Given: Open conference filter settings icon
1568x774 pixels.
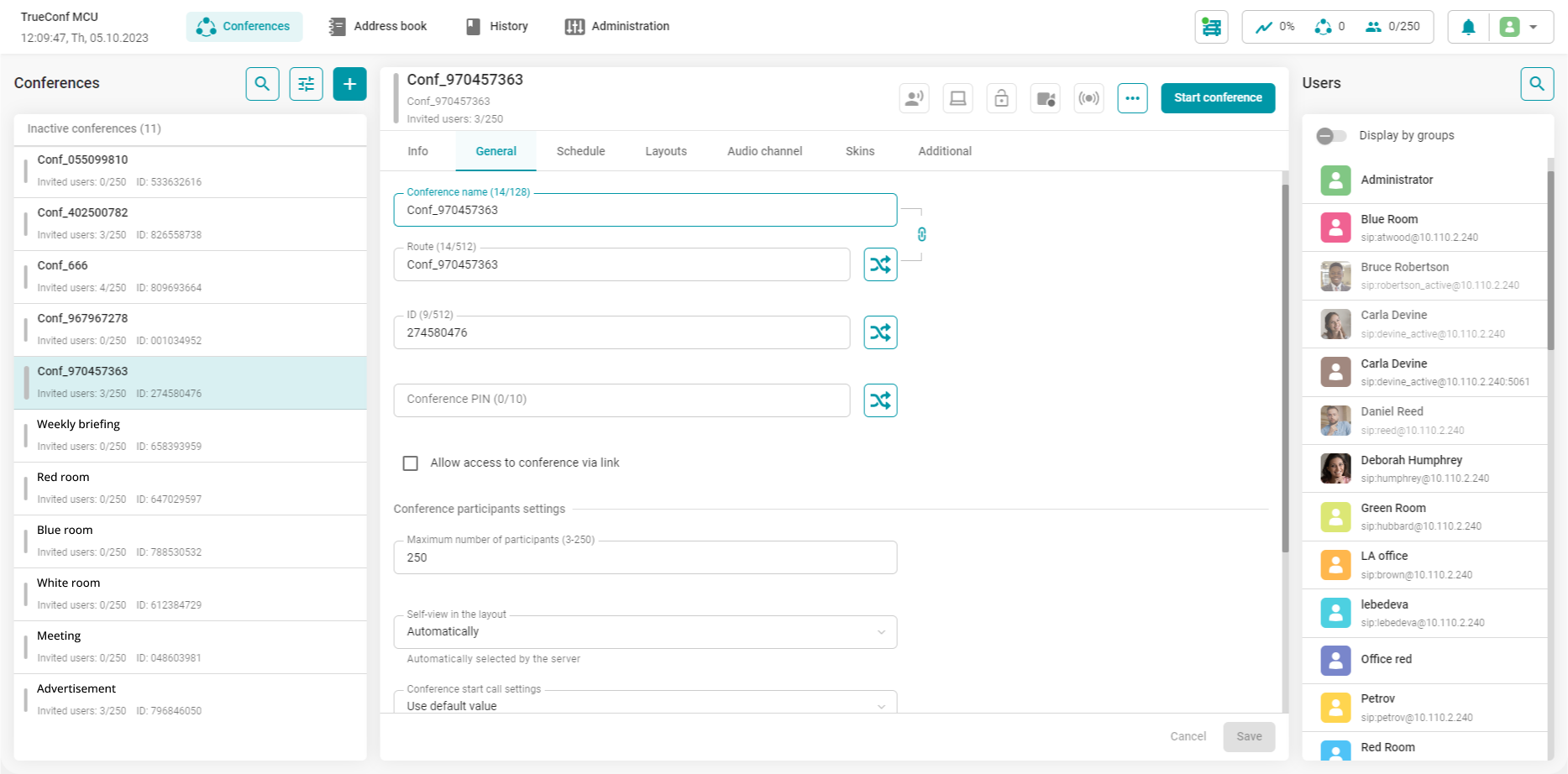Looking at the screenshot, I should point(306,84).
